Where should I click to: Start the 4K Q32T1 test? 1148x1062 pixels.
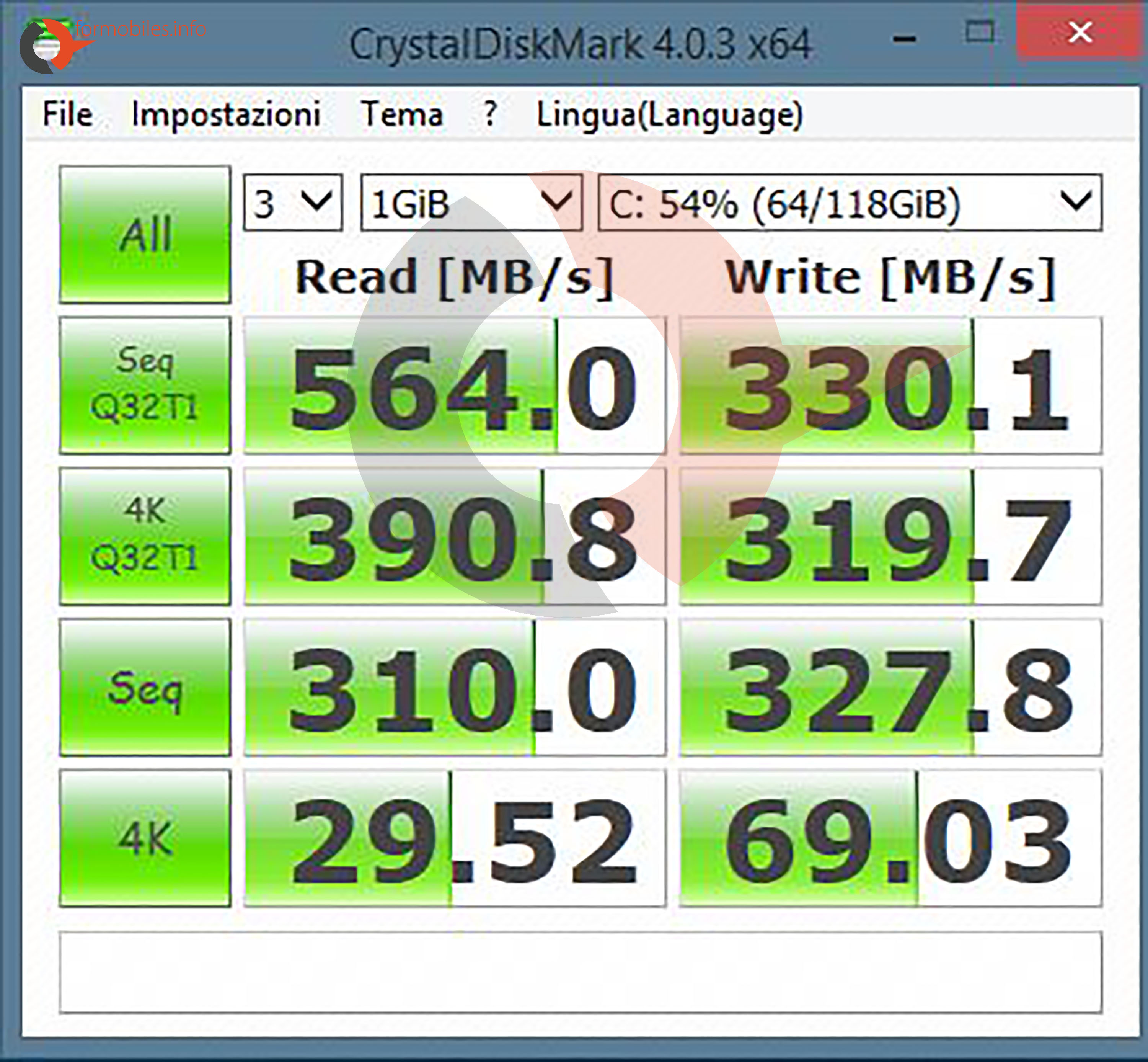pos(145,536)
